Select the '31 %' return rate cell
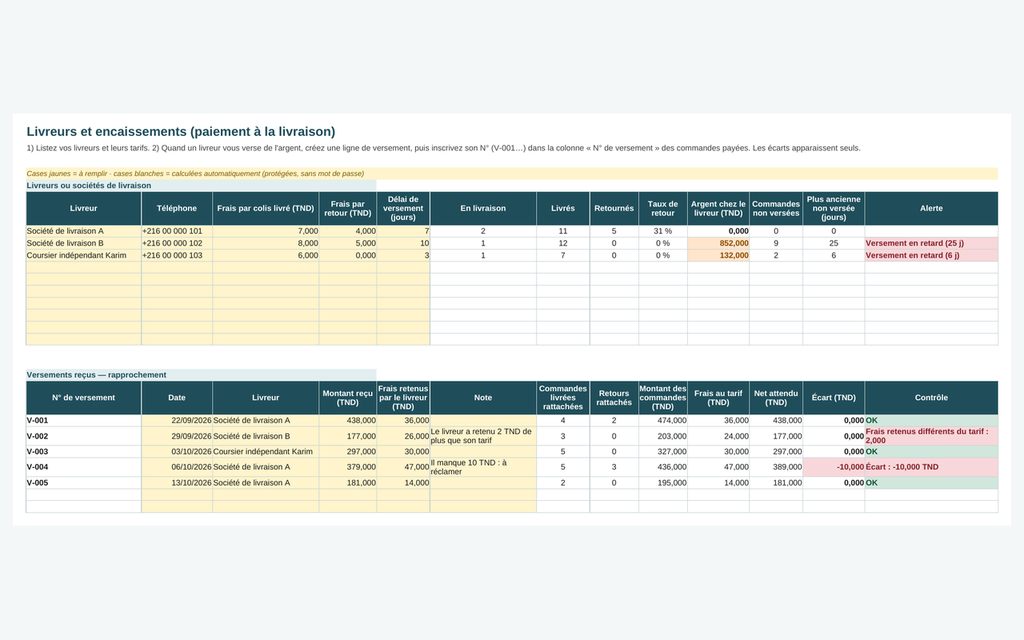This screenshot has width=1024, height=640. (x=663, y=231)
